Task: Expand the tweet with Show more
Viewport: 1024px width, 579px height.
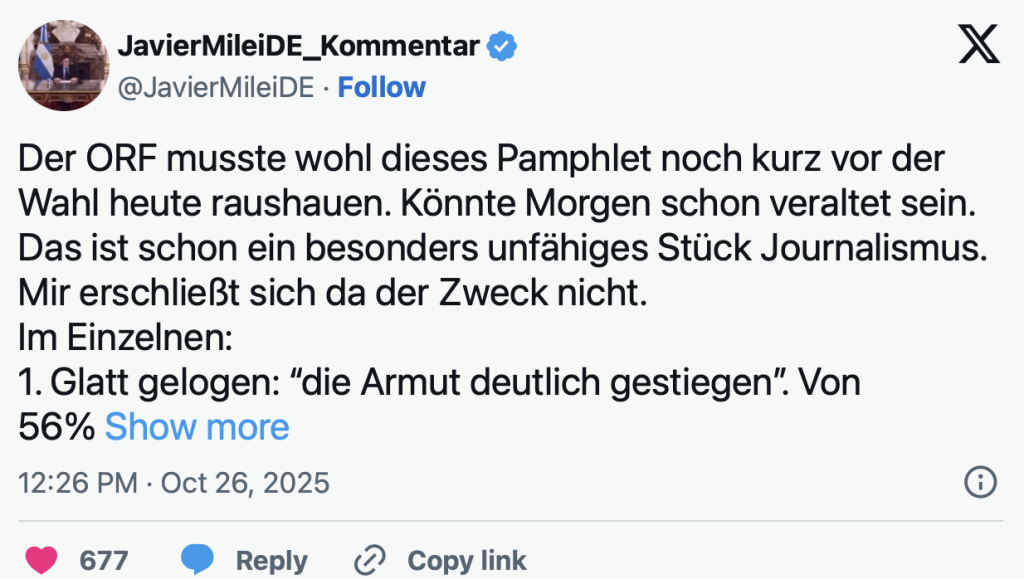Action: point(197,427)
